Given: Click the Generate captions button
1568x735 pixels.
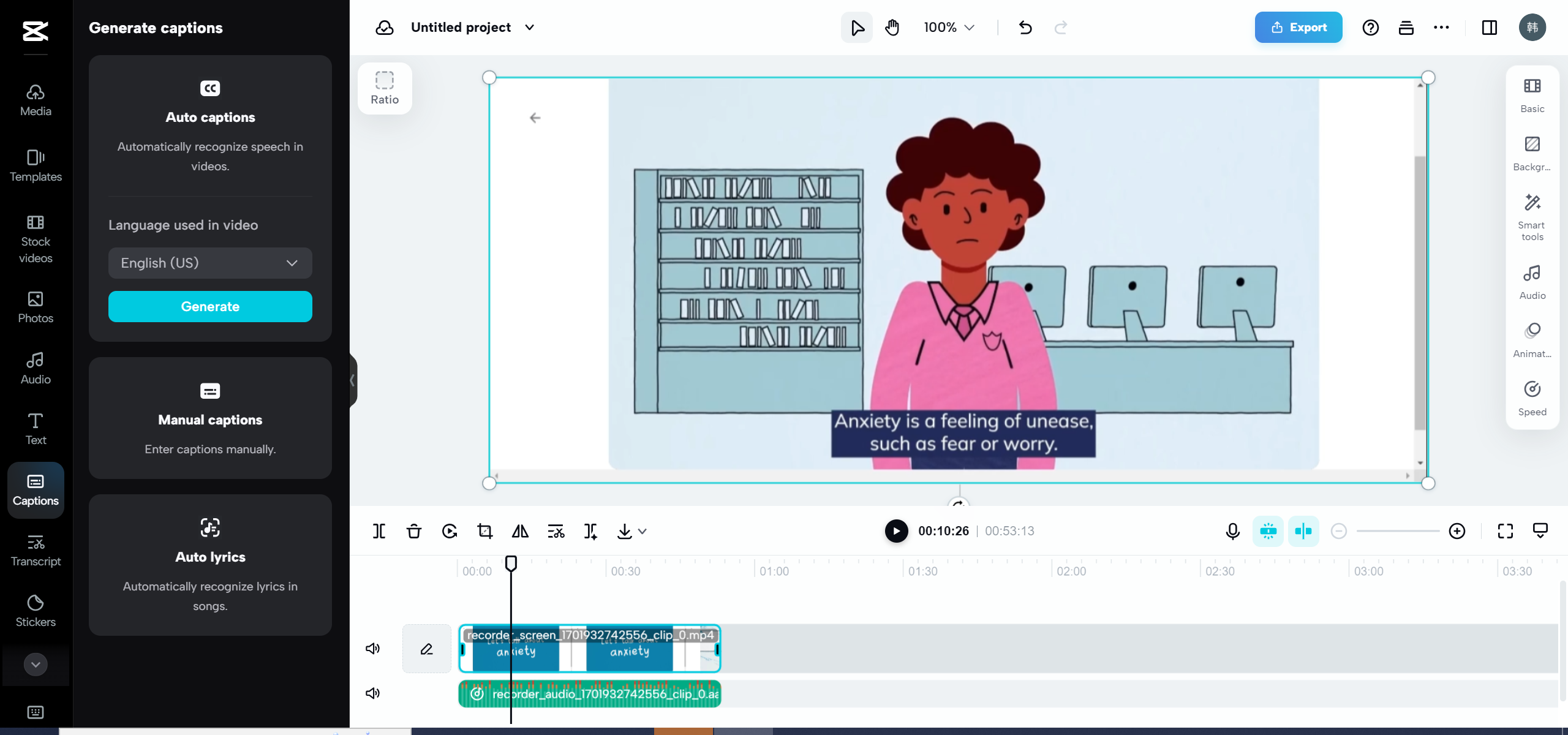Looking at the screenshot, I should (x=210, y=306).
